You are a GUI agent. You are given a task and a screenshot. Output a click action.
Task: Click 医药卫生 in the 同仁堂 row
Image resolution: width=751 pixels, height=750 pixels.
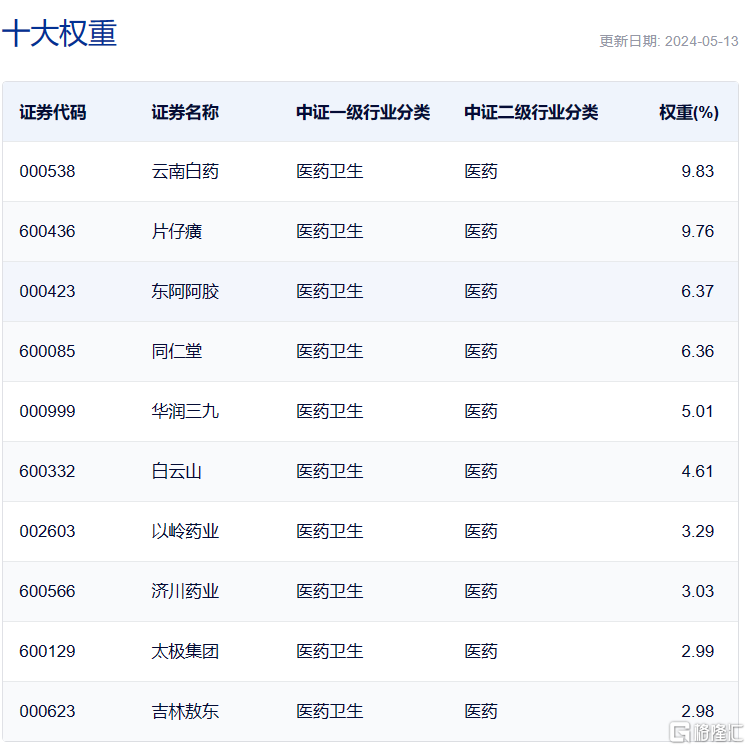click(330, 352)
